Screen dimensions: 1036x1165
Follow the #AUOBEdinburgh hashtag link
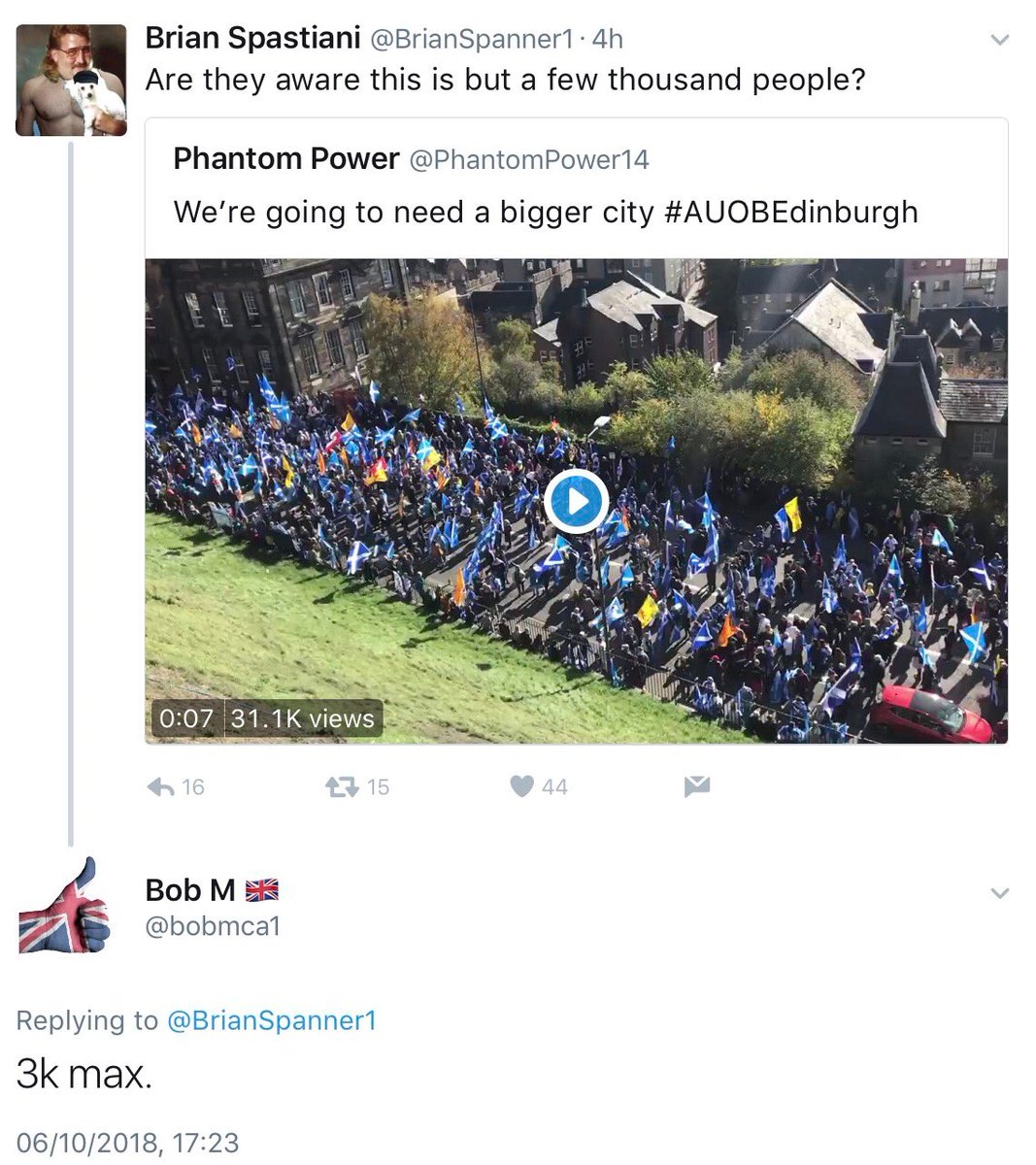791,212
